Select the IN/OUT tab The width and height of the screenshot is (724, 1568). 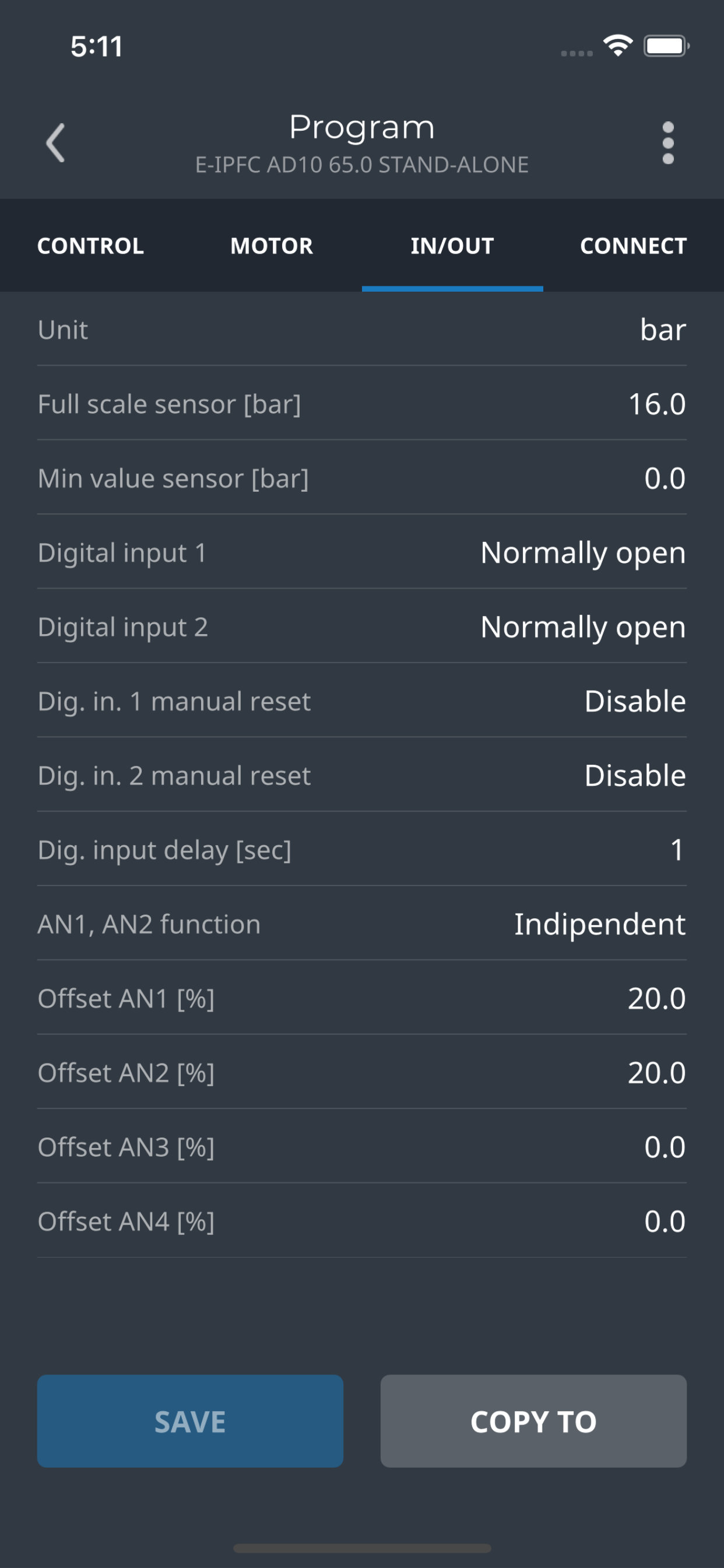(x=452, y=246)
